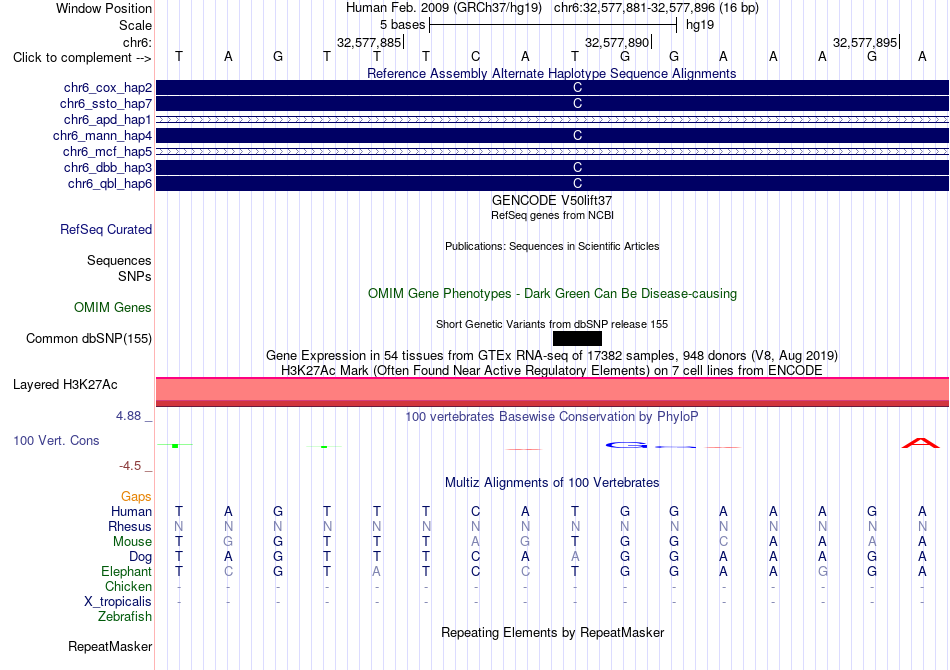Click the black dbSNP variant item
The width and height of the screenshot is (950, 670).
click(x=577, y=339)
